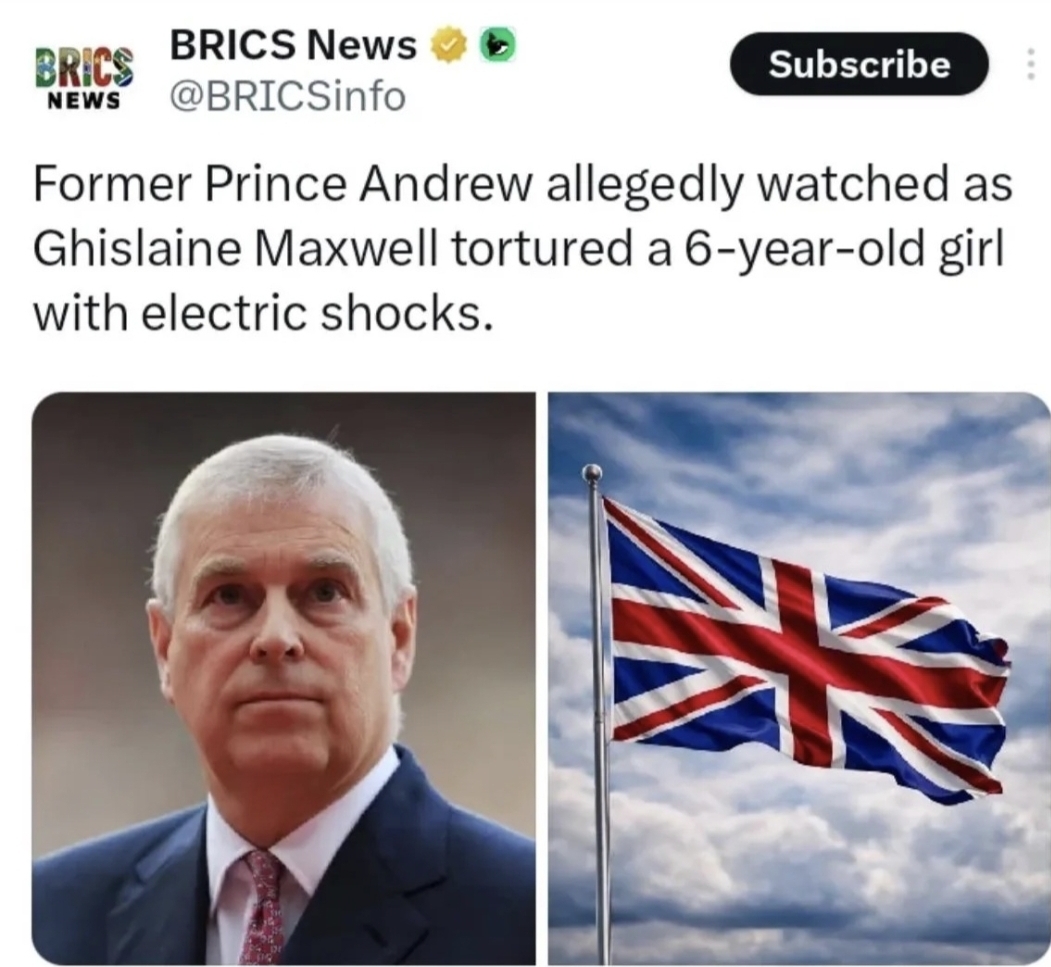Open the BRICS News profile avatar

click(84, 77)
